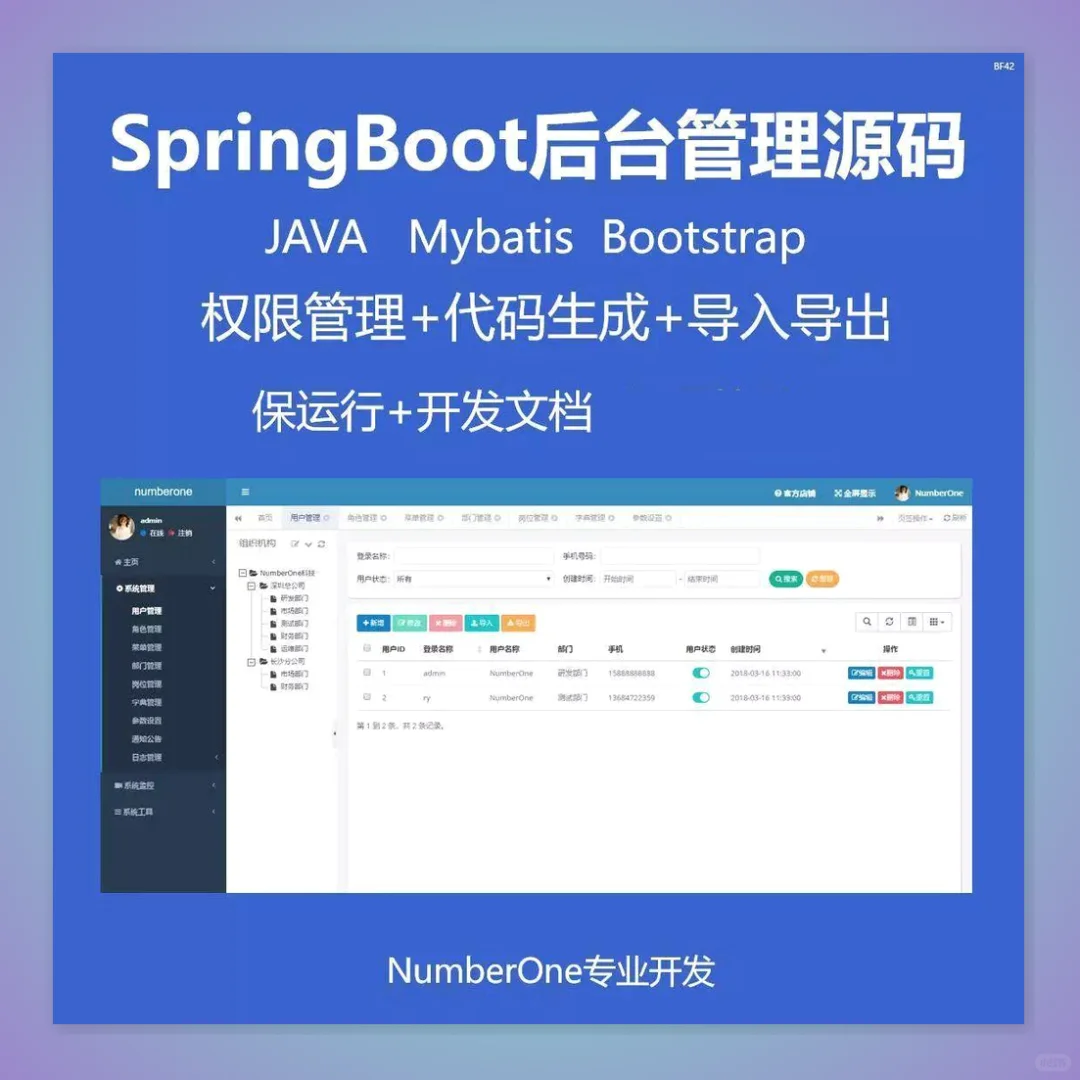Switch to the 角色管理 tab

(365, 517)
